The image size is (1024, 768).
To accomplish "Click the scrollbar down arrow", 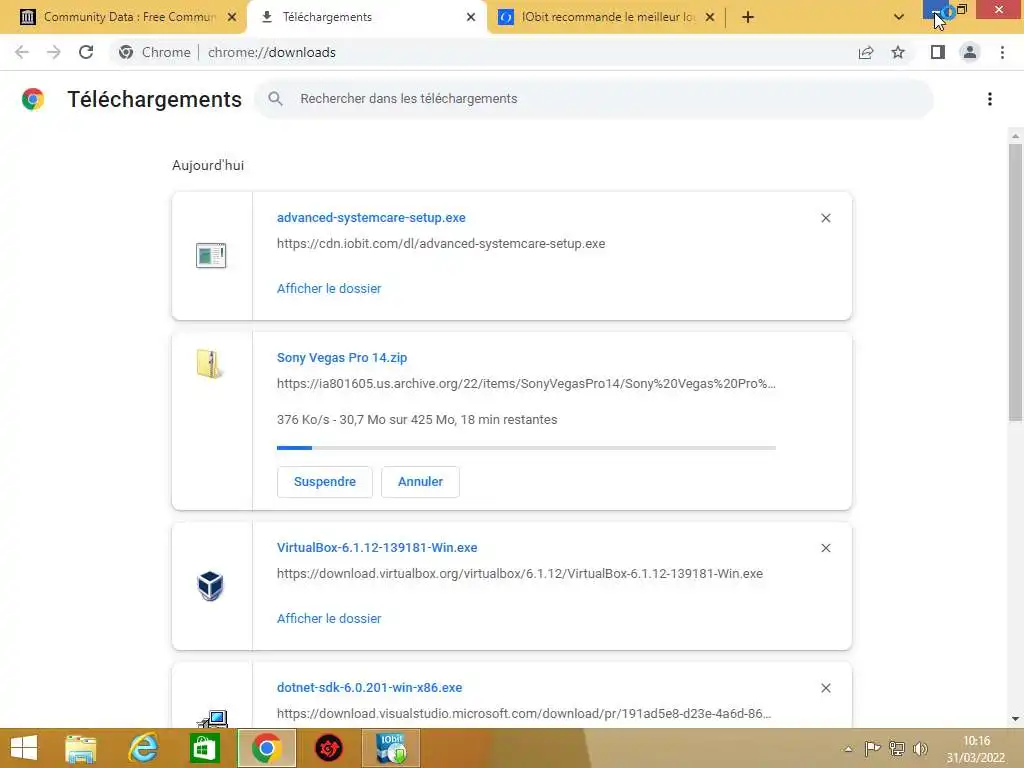I will pyautogui.click(x=1015, y=719).
